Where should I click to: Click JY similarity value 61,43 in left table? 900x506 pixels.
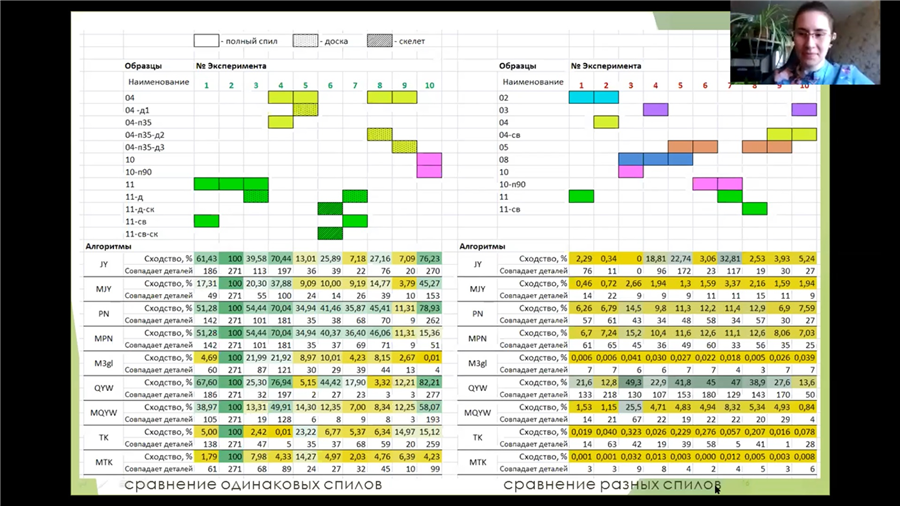(x=206, y=258)
